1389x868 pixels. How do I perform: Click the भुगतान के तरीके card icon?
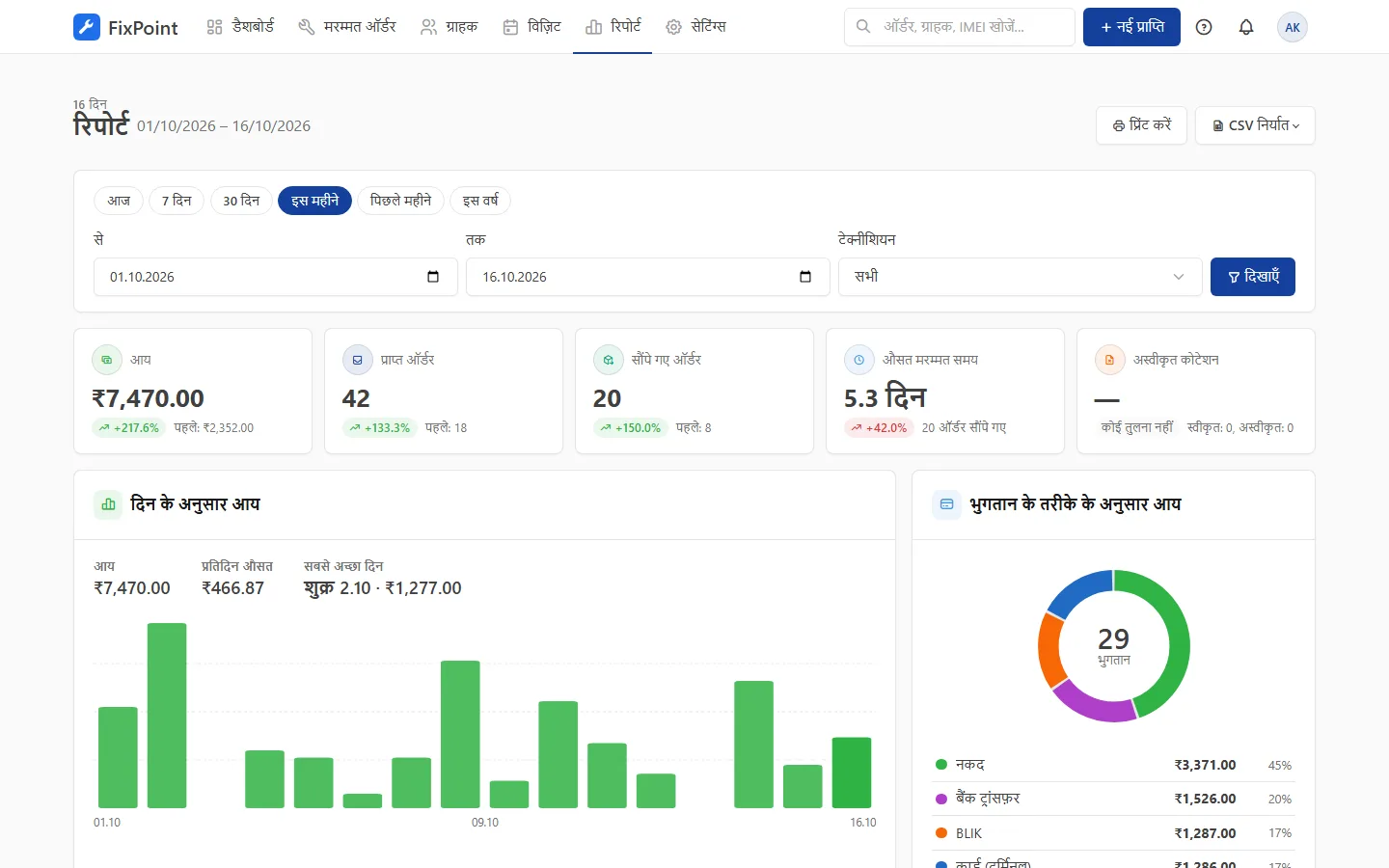click(x=946, y=504)
